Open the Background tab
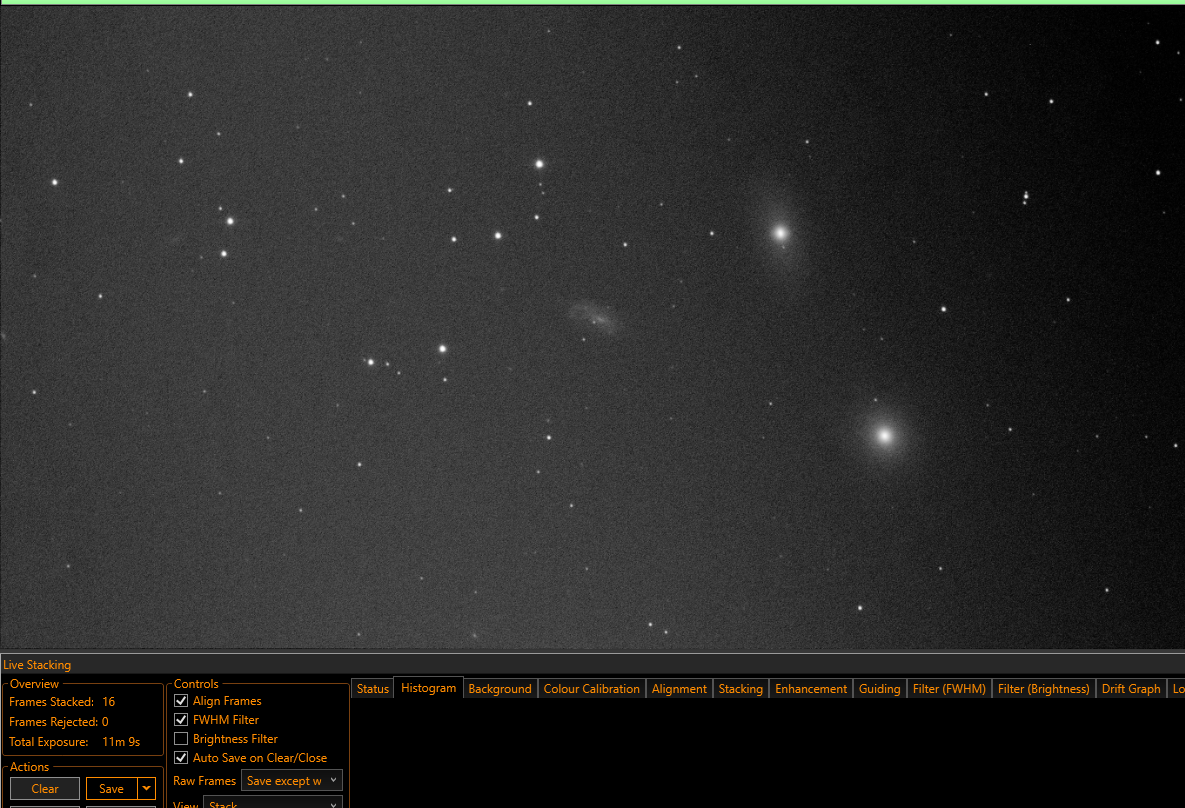1185x808 pixels. pos(500,689)
